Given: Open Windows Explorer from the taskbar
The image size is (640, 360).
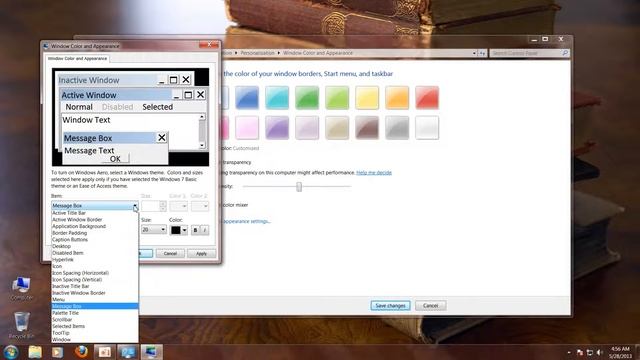Looking at the screenshot, I should click(35, 352).
